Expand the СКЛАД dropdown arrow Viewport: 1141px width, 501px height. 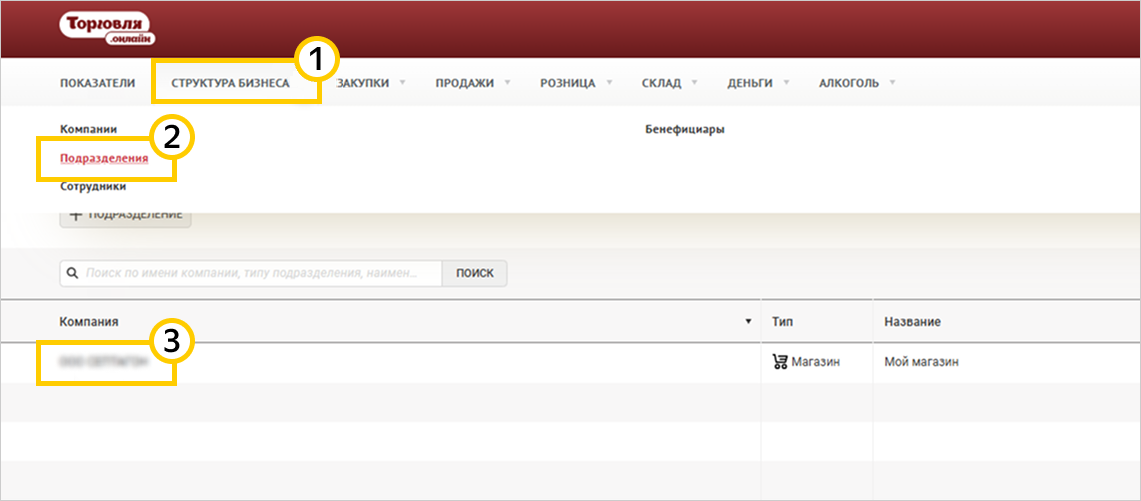point(695,82)
